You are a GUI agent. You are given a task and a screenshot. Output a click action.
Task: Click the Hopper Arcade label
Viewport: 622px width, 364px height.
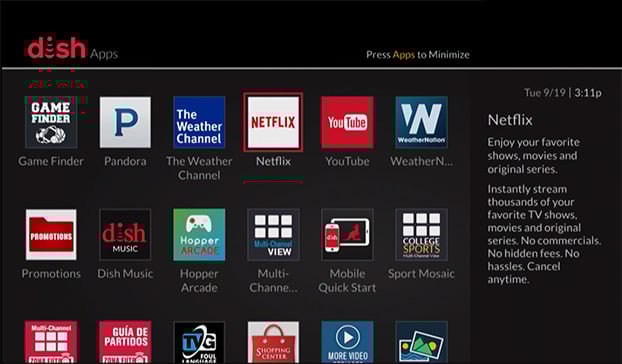[x=199, y=280]
